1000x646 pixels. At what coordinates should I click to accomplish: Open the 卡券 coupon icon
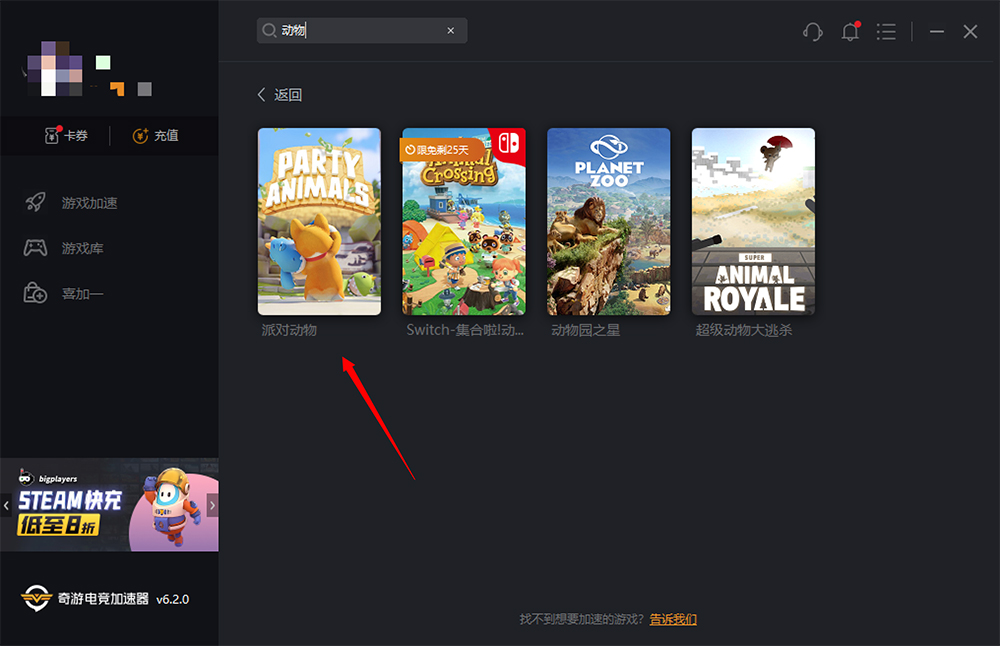coord(52,135)
